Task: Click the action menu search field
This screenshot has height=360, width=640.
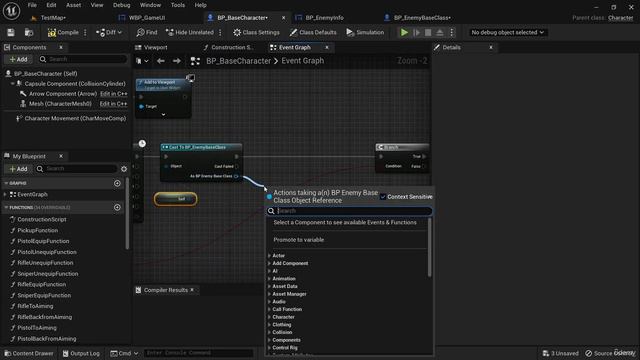Action: 349,211
